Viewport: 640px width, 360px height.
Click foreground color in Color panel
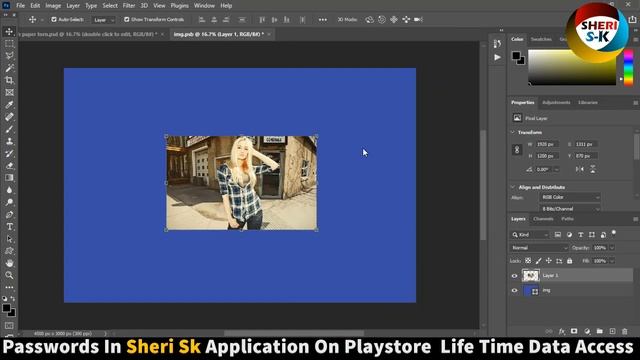coord(516,56)
